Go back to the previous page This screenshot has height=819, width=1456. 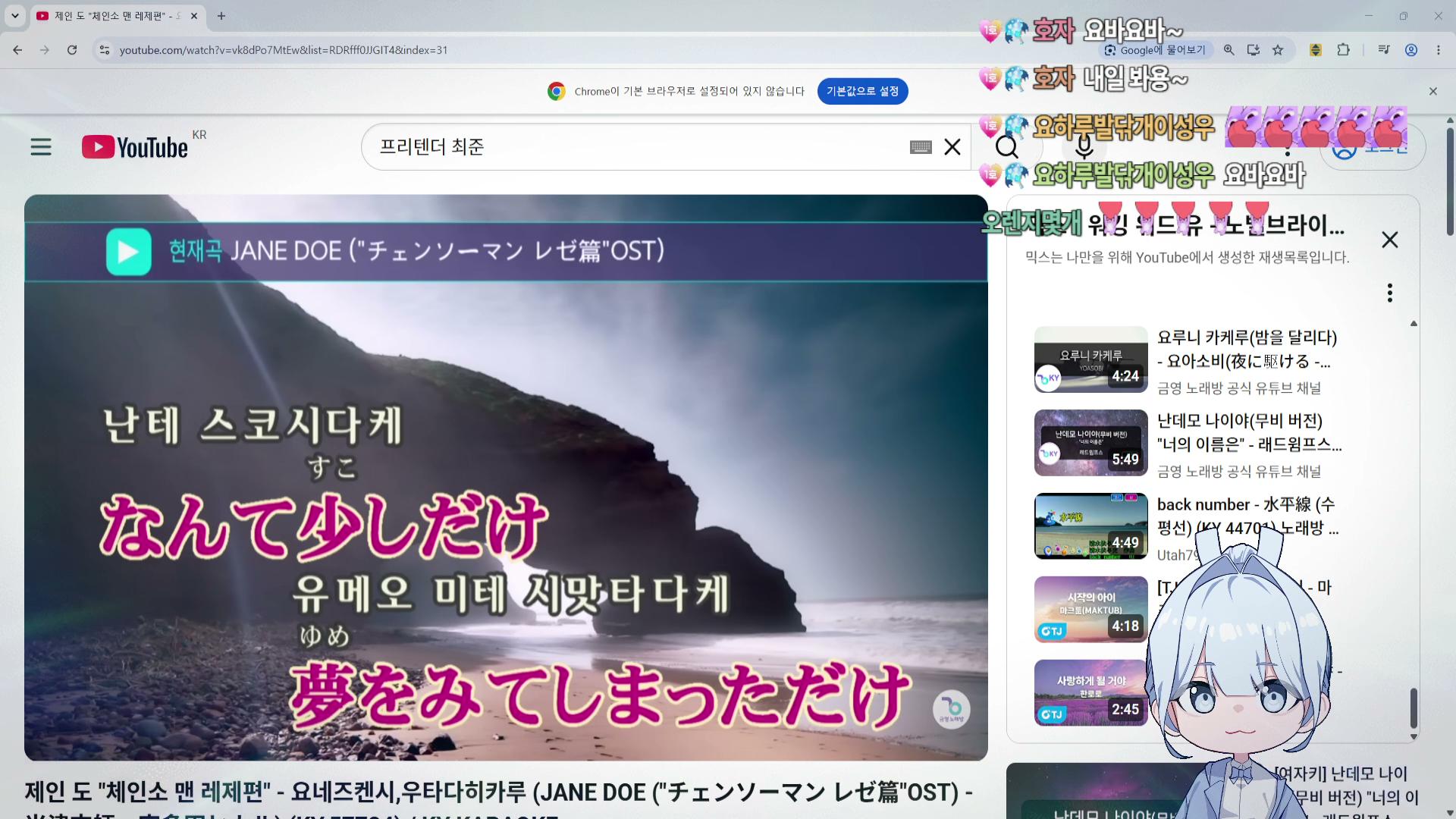(17, 50)
